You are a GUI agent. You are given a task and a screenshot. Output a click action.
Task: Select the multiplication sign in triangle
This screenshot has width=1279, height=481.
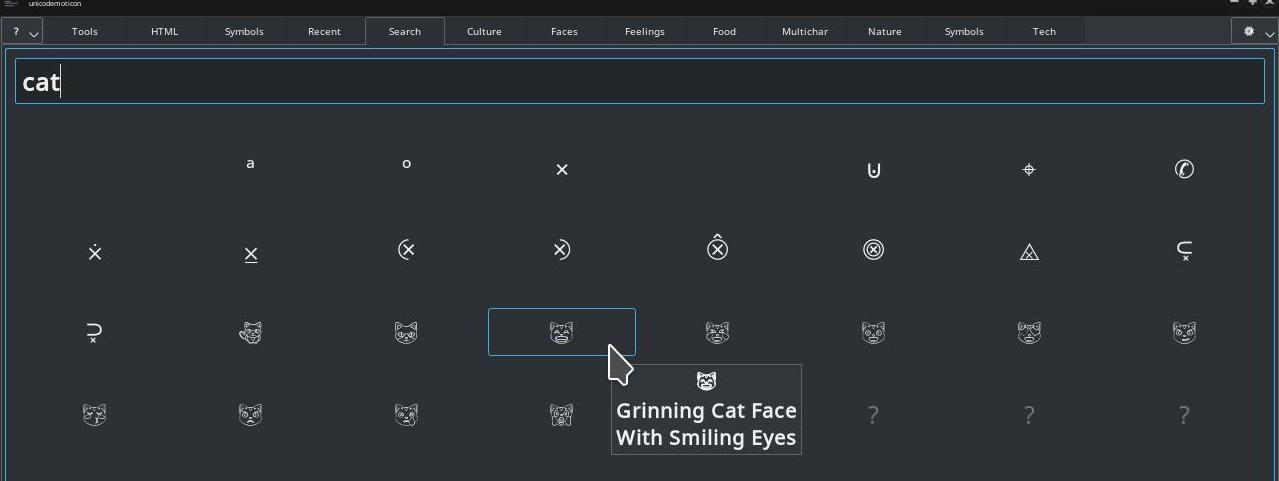pyautogui.click(x=1029, y=253)
